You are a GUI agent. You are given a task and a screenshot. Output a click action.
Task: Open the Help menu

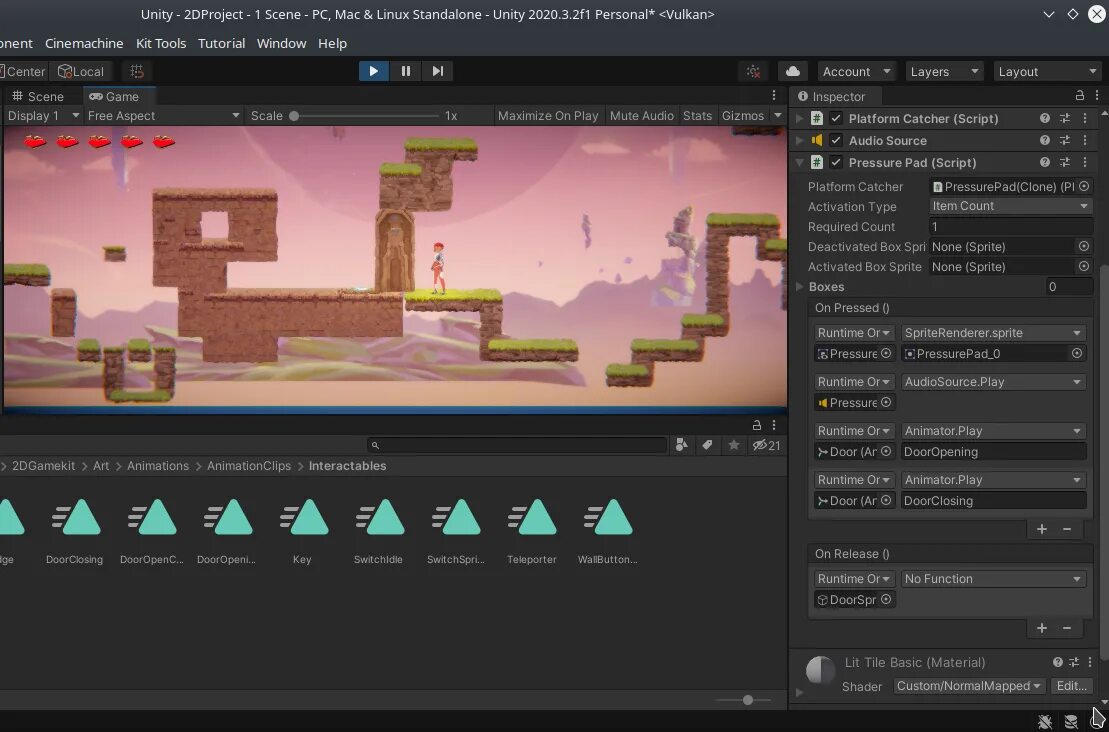point(332,43)
